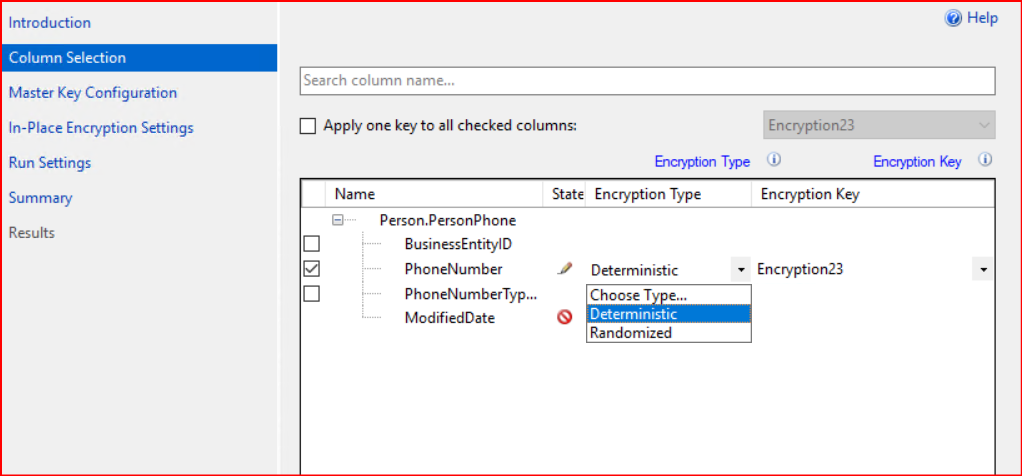The width and height of the screenshot is (1022, 476).
Task: Open the PhoneNumber Encryption Type dropdown arrow
Action: tap(740, 270)
